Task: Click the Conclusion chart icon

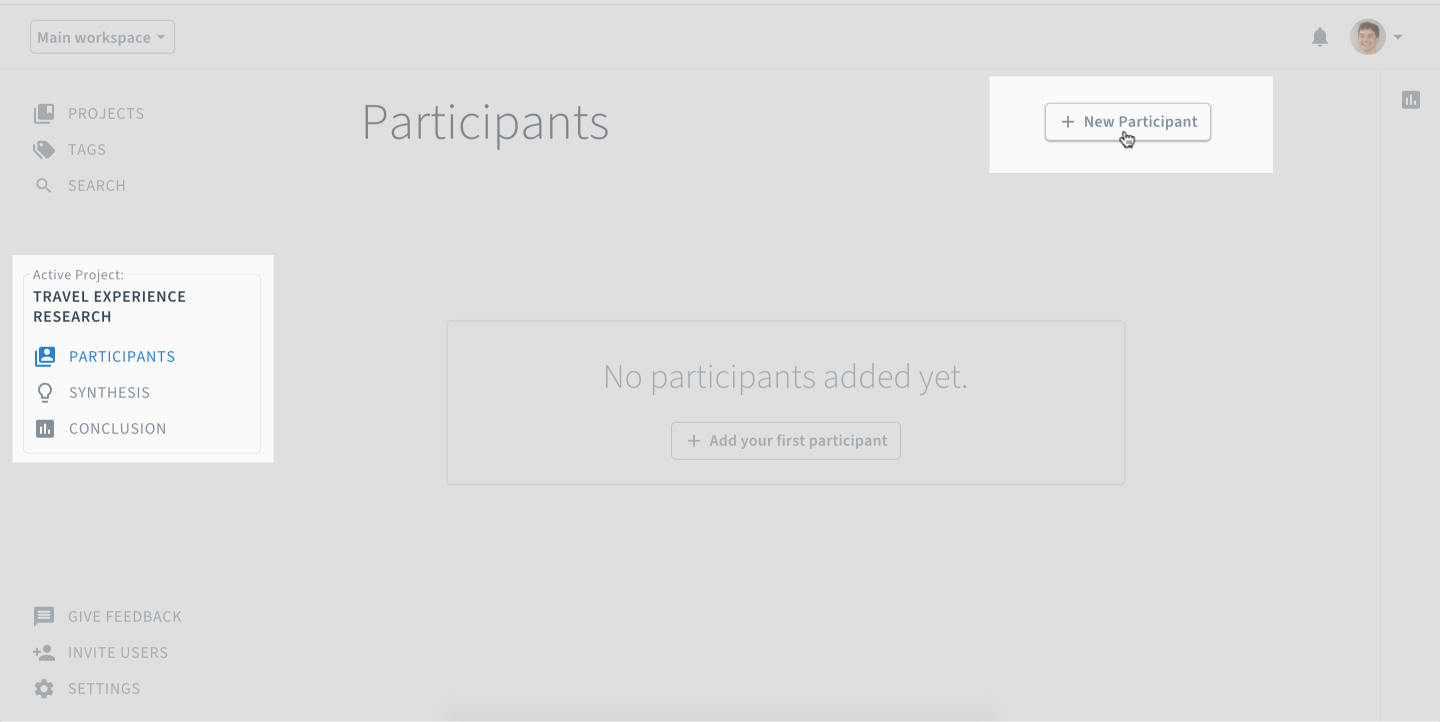Action: point(45,429)
